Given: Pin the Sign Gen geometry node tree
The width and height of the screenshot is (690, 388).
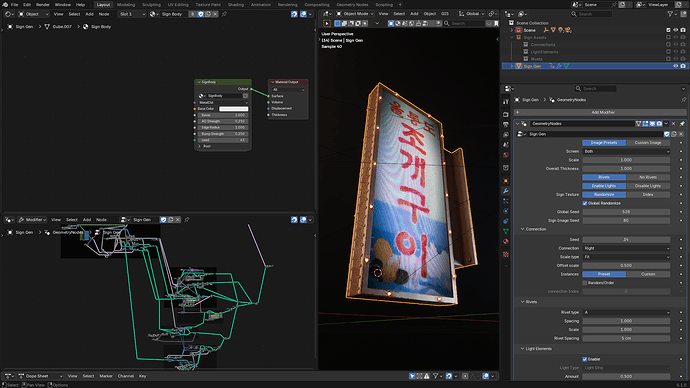Looking at the screenshot, I should [x=187, y=220].
